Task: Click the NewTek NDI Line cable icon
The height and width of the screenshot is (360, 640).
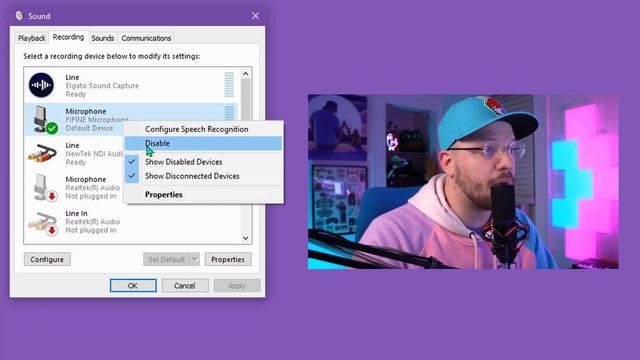Action: [42, 153]
